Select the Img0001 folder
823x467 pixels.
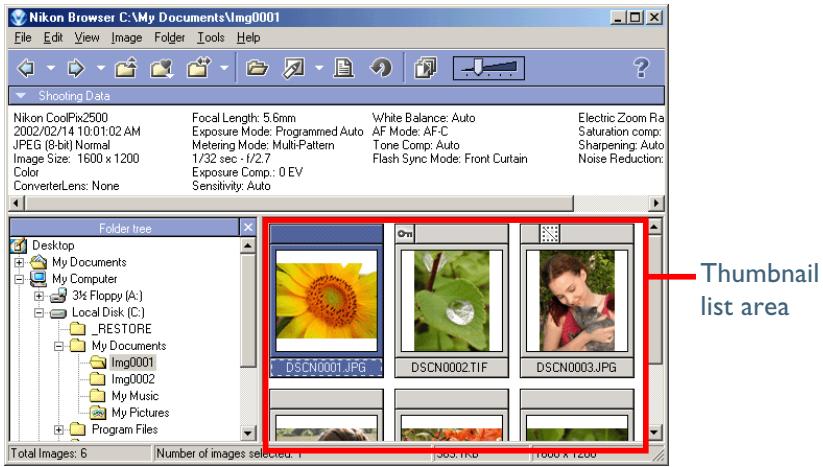click(x=132, y=363)
